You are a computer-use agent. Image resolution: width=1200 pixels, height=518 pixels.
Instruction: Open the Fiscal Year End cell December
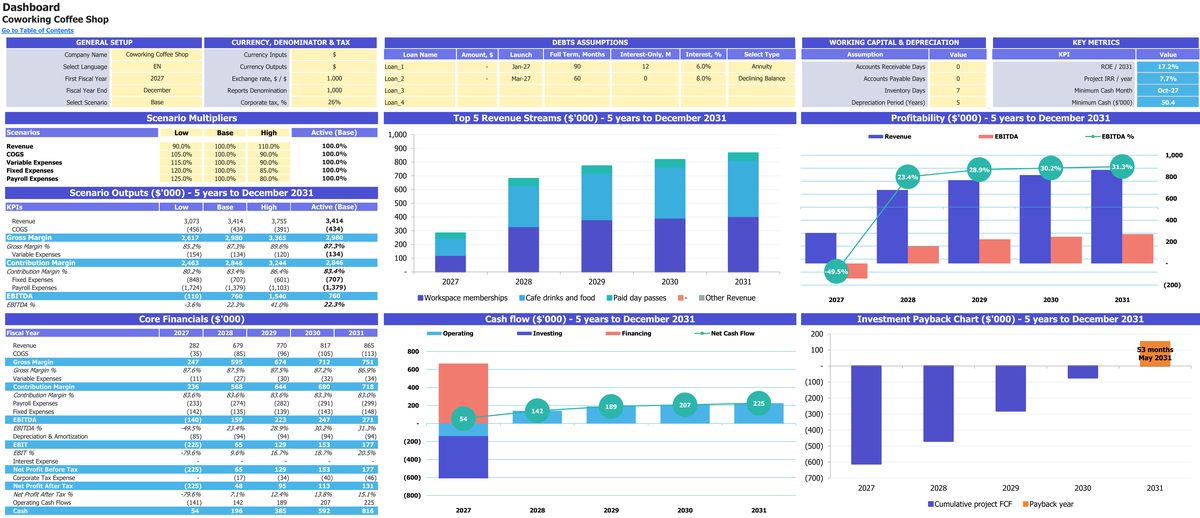155,90
